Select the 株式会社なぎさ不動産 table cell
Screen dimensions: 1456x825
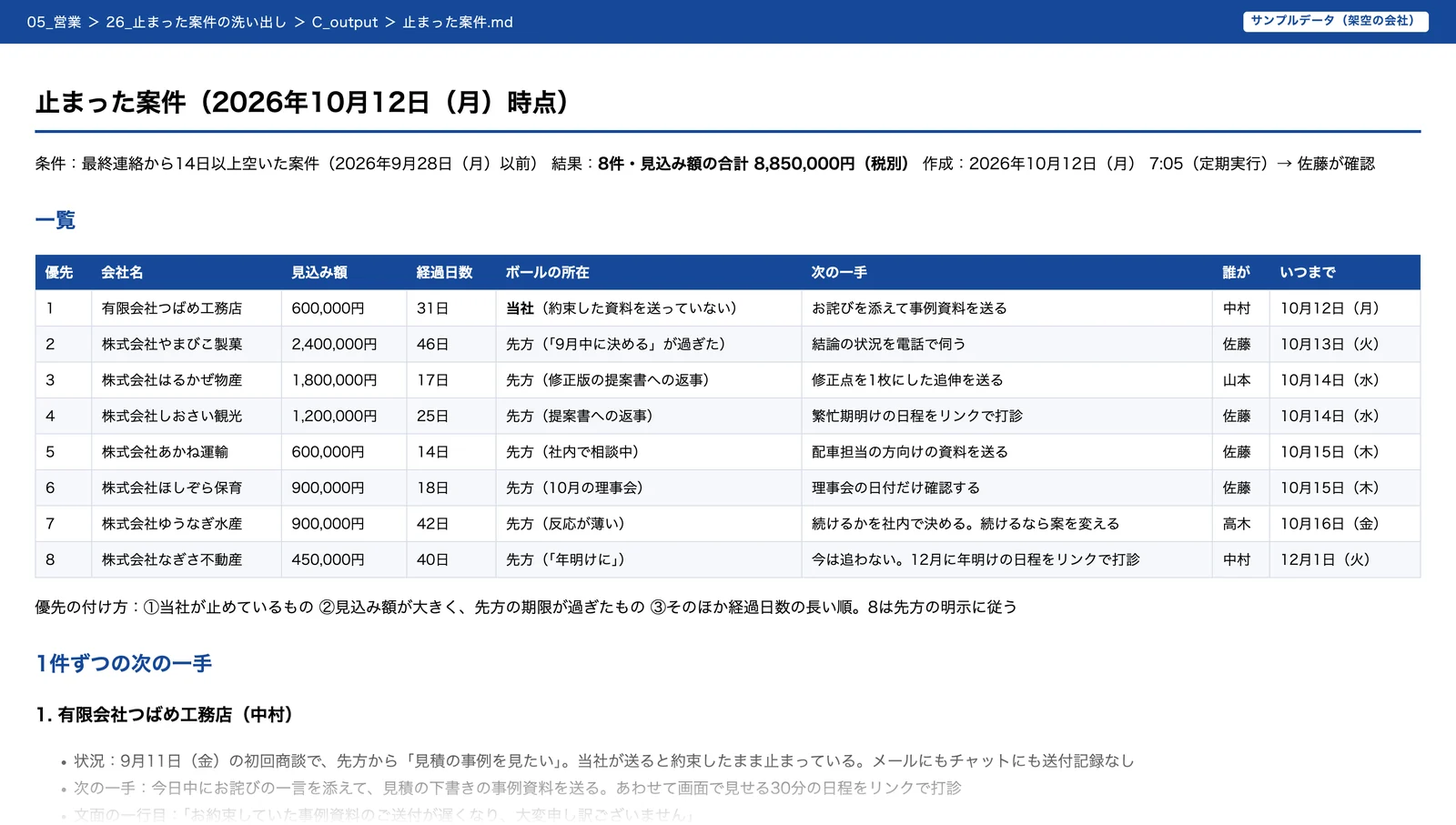coord(186,559)
